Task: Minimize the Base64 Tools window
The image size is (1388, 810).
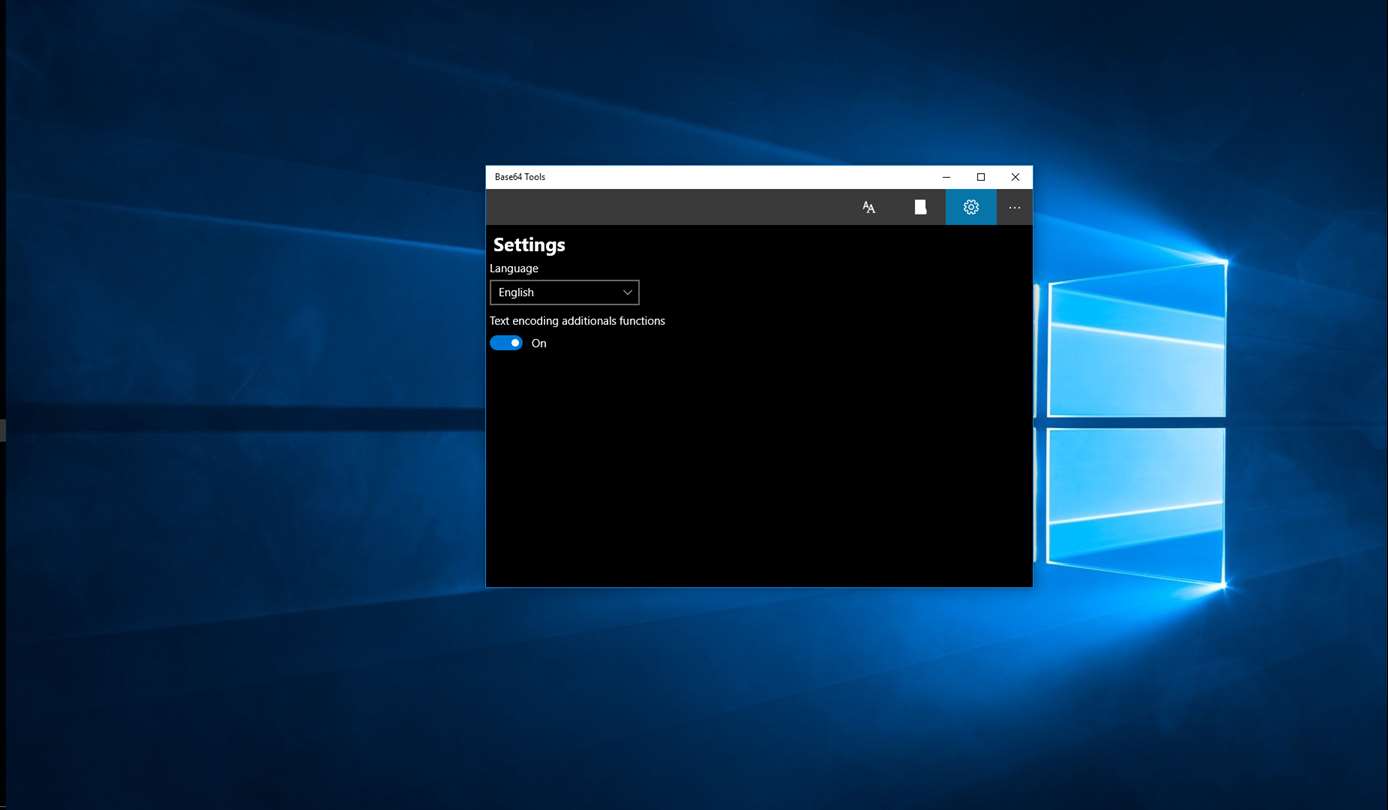Action: click(946, 177)
